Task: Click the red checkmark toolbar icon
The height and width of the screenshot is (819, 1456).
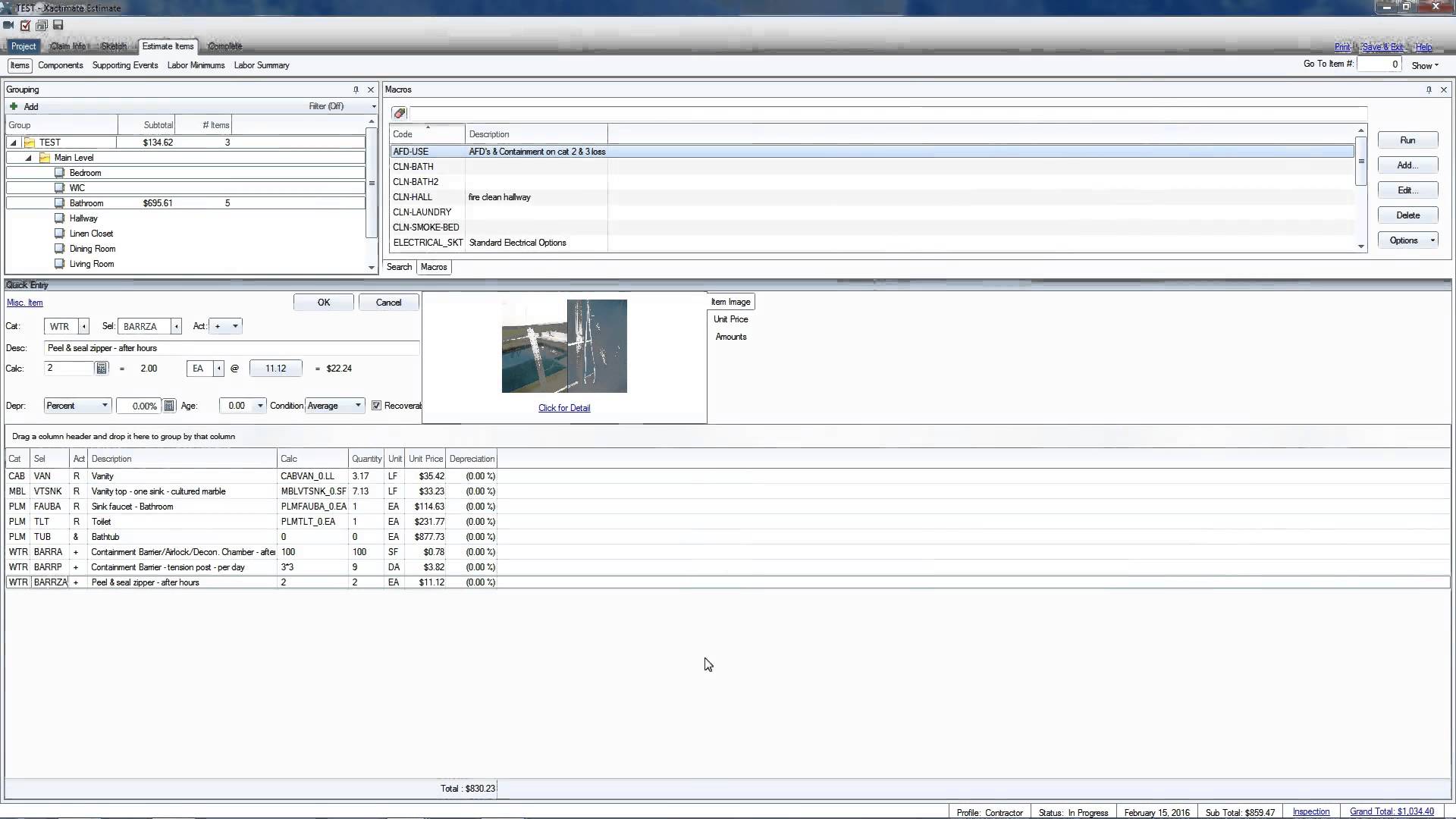Action: (x=25, y=25)
